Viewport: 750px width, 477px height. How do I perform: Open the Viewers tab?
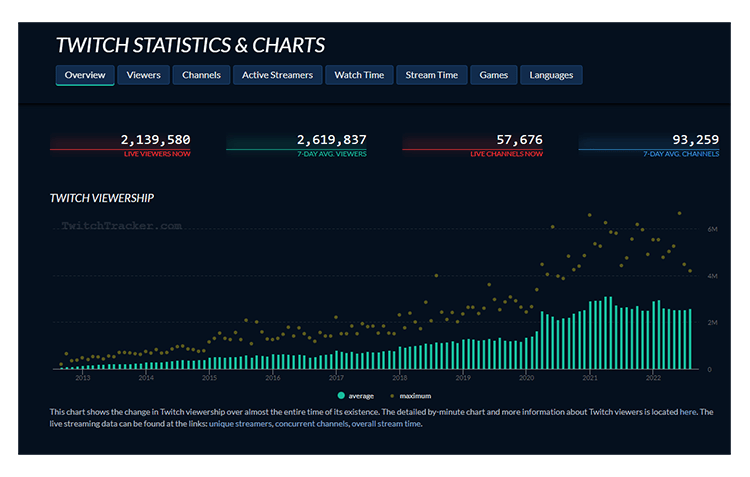tap(143, 75)
